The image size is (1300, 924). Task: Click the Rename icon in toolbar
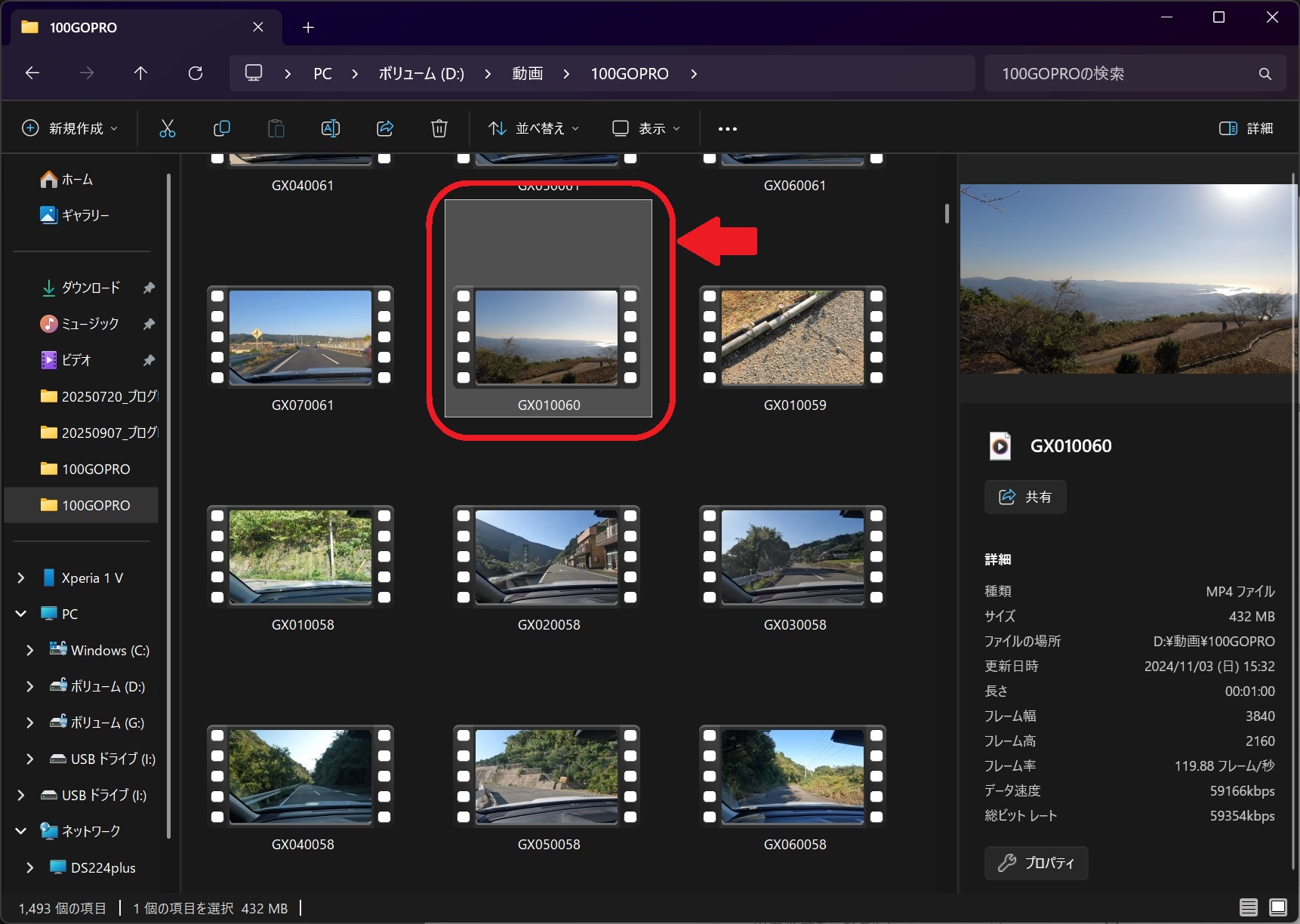point(331,128)
